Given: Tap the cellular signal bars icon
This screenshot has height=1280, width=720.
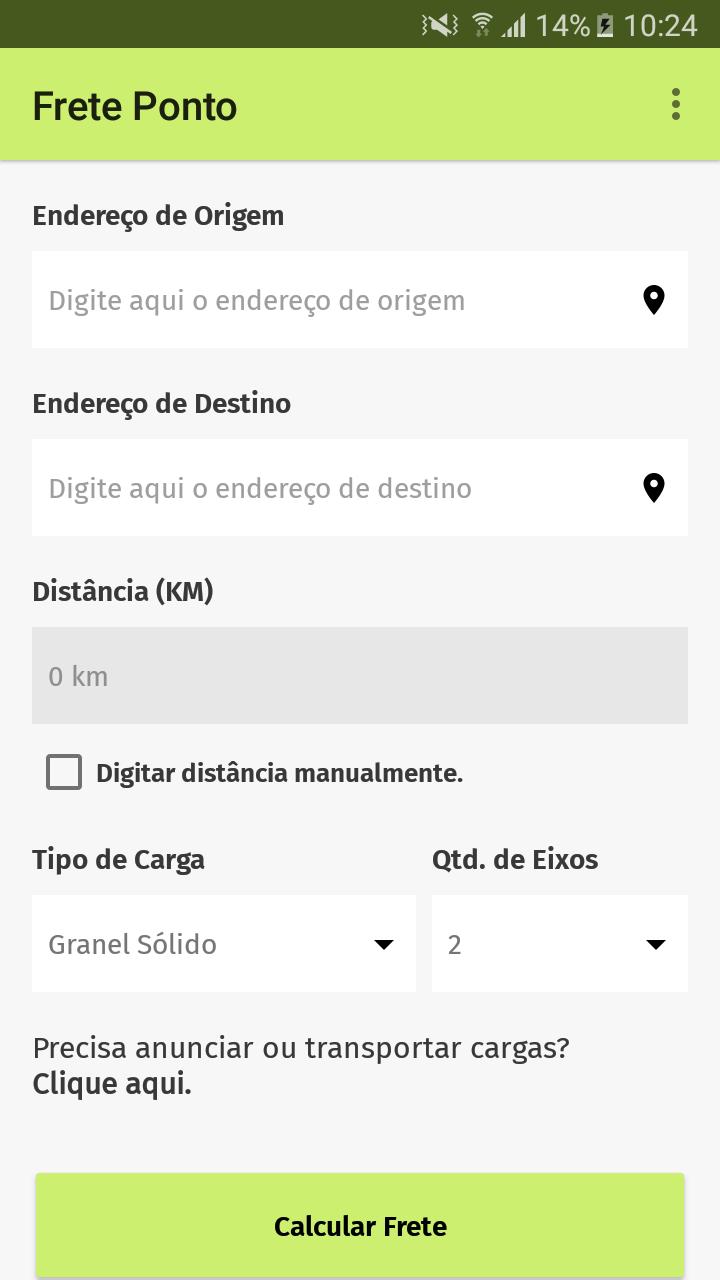Looking at the screenshot, I should pos(514,25).
